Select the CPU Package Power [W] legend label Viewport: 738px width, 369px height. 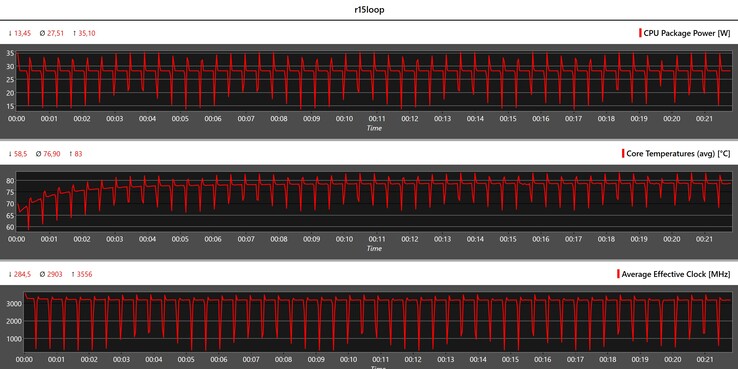pos(687,33)
